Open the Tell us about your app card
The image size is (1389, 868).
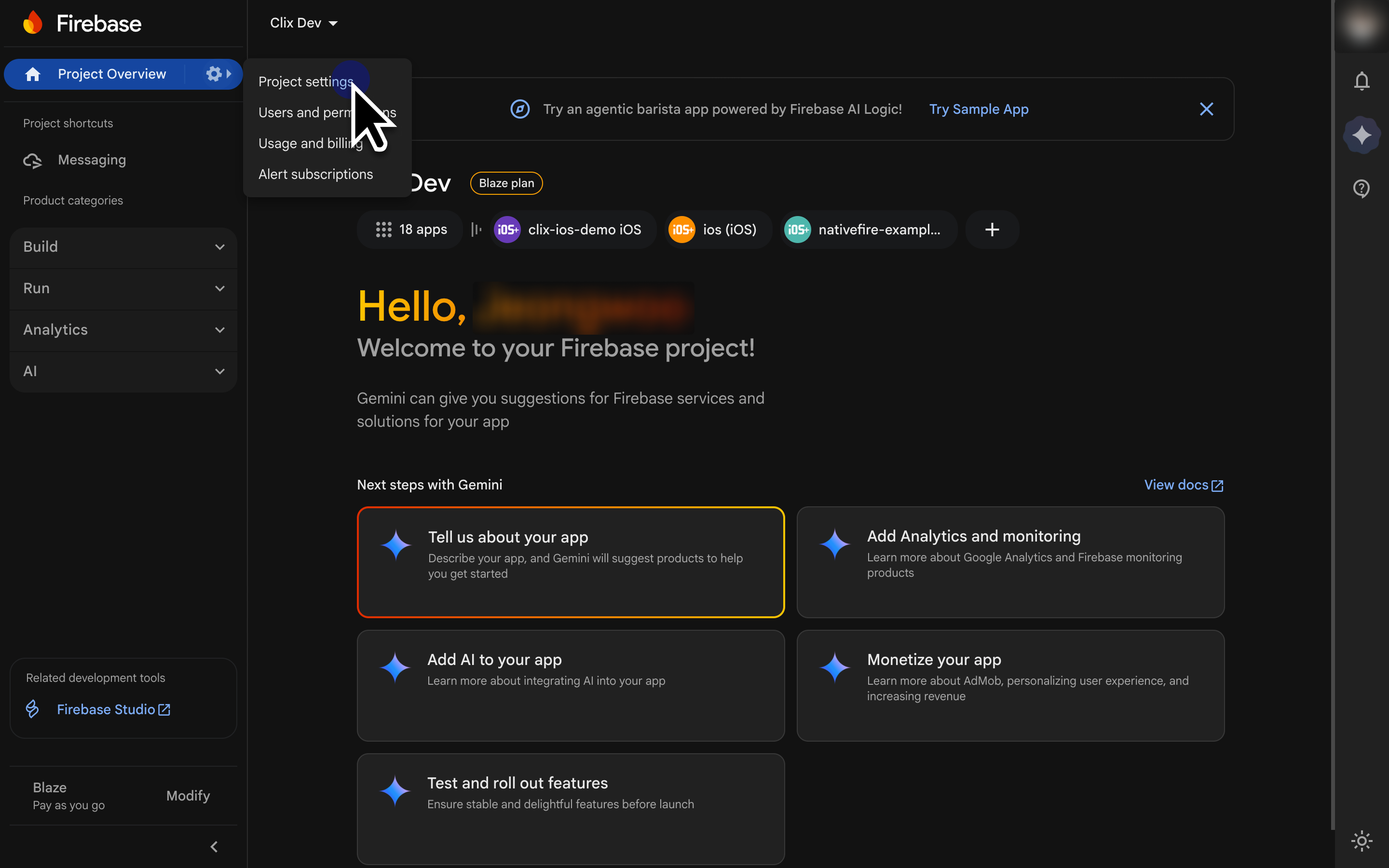(570, 562)
